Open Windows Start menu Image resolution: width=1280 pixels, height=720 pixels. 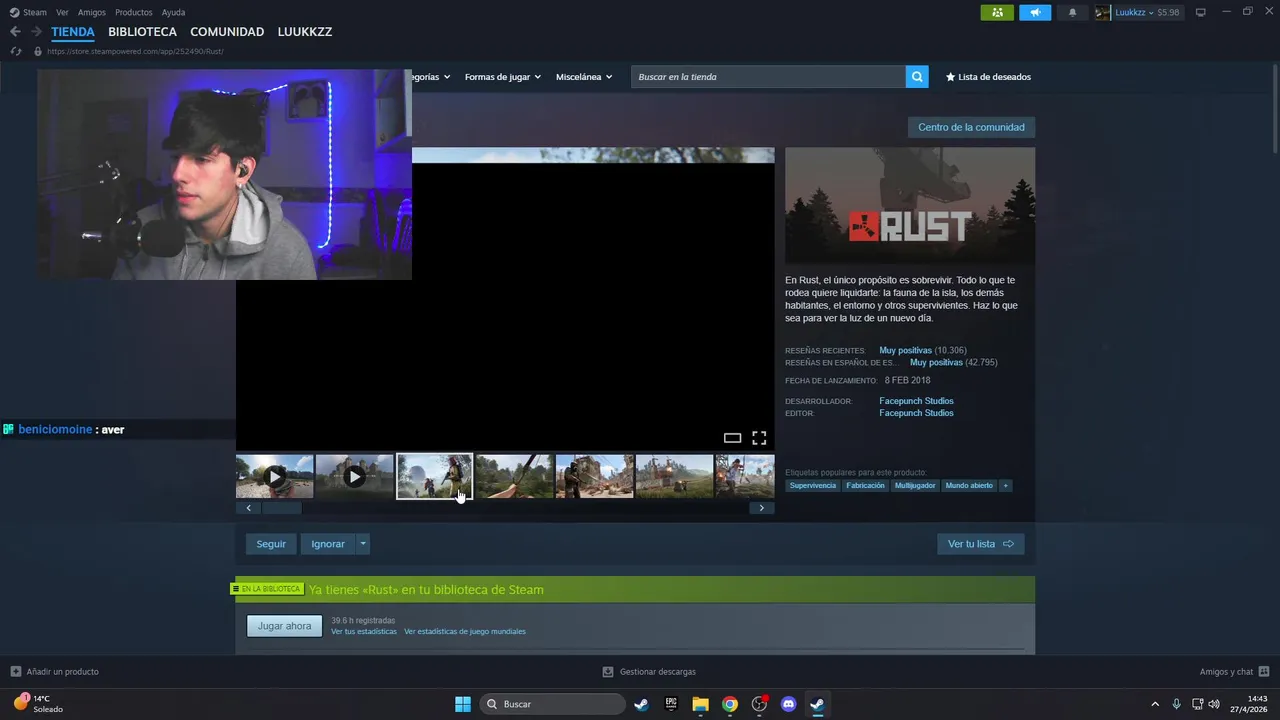tap(463, 704)
